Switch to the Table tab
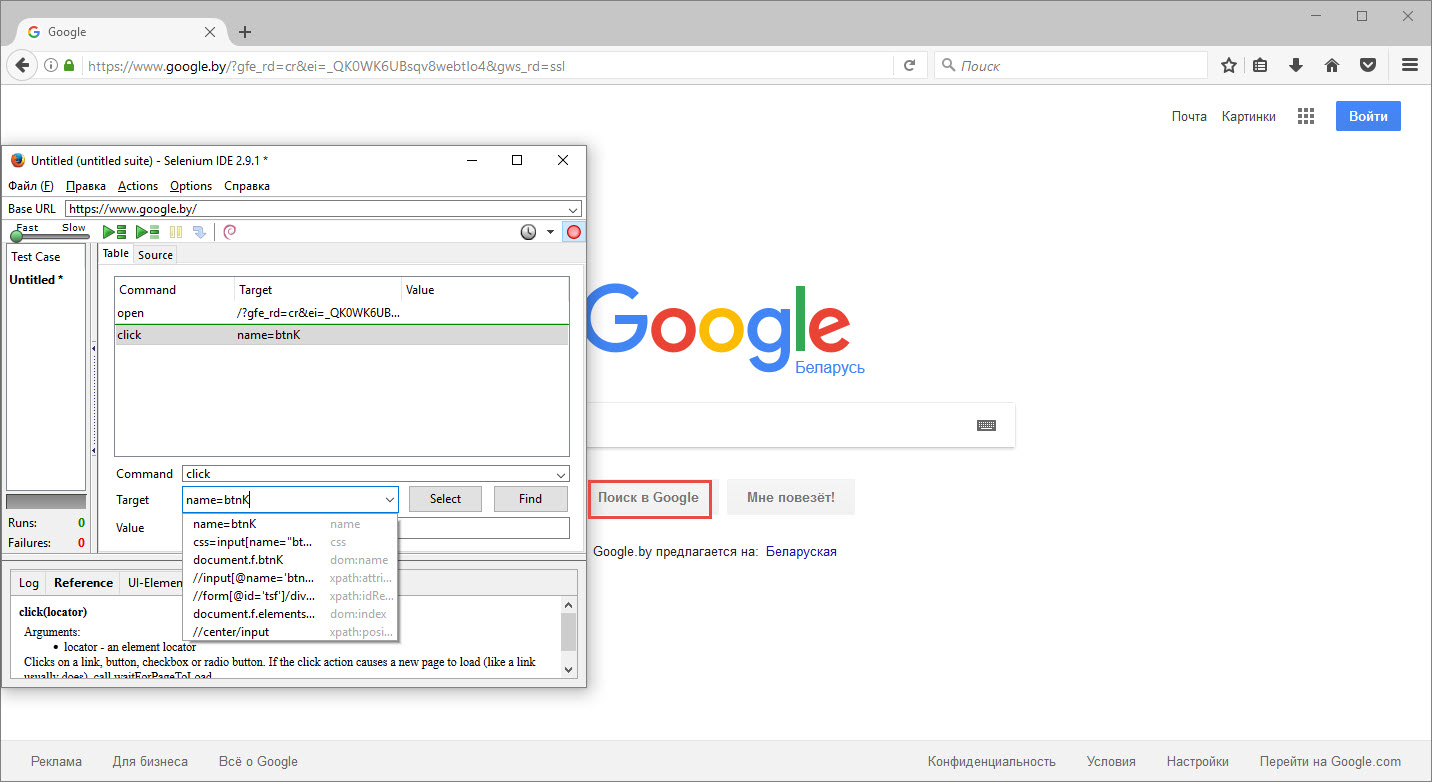The image size is (1432, 782). tap(116, 254)
